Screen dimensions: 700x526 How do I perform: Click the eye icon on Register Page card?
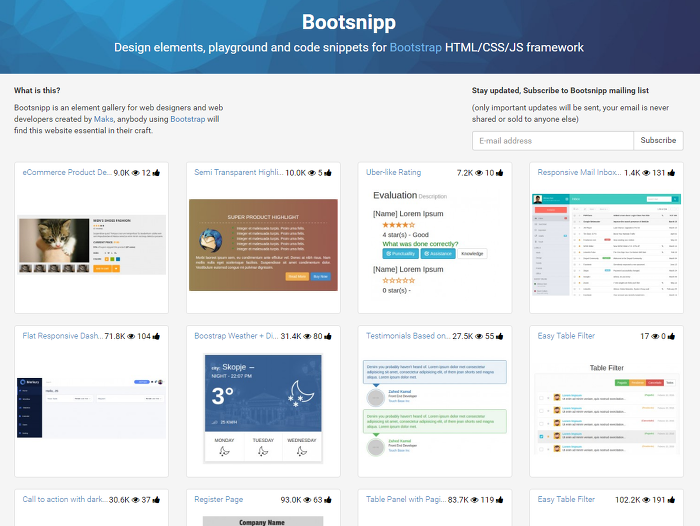(x=307, y=500)
